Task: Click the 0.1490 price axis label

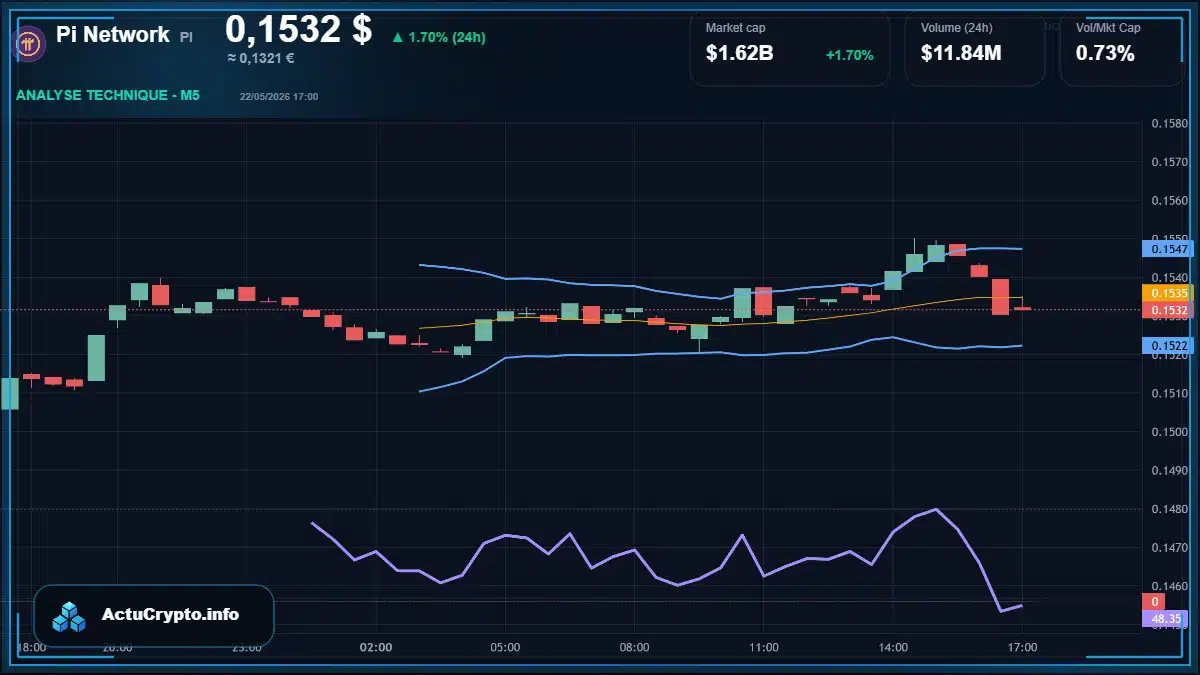Action: tap(1169, 471)
